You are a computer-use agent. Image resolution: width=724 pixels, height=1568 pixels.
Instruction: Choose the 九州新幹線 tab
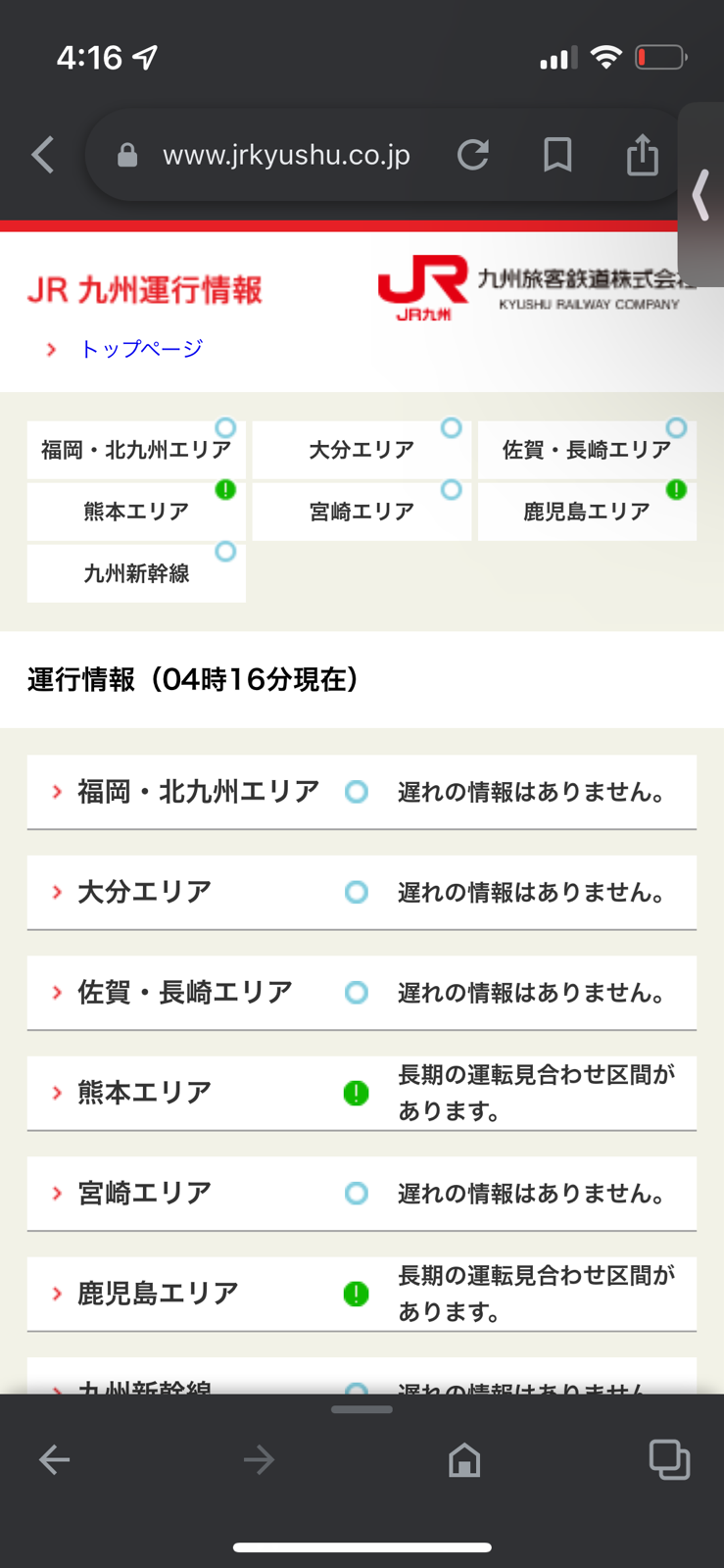pyautogui.click(x=136, y=573)
